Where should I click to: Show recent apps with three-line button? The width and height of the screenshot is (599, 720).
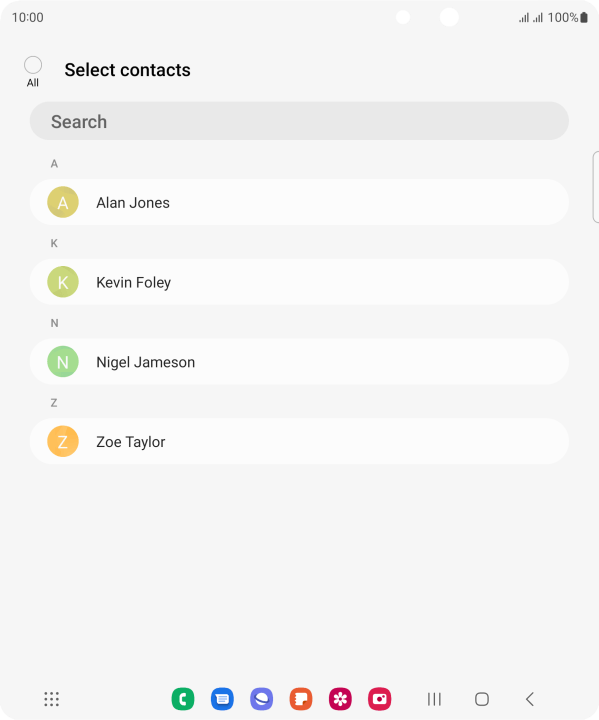434,699
